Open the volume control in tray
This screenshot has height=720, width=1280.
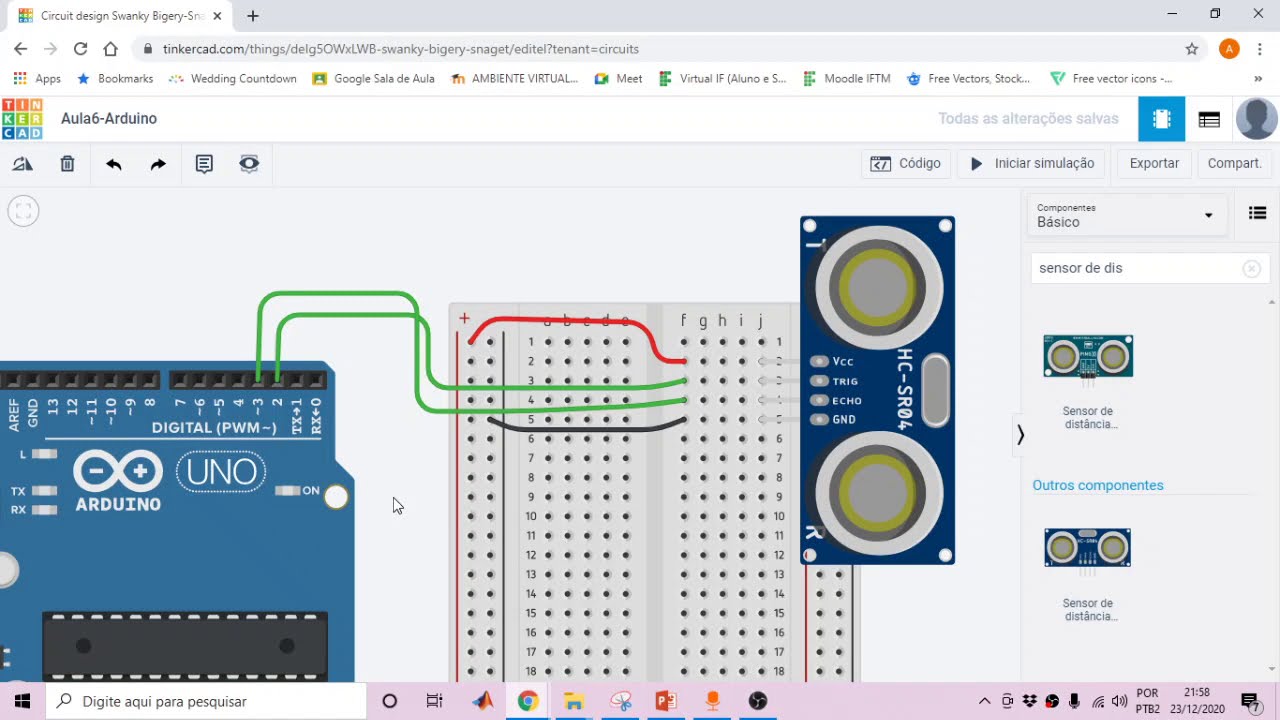click(x=1119, y=701)
